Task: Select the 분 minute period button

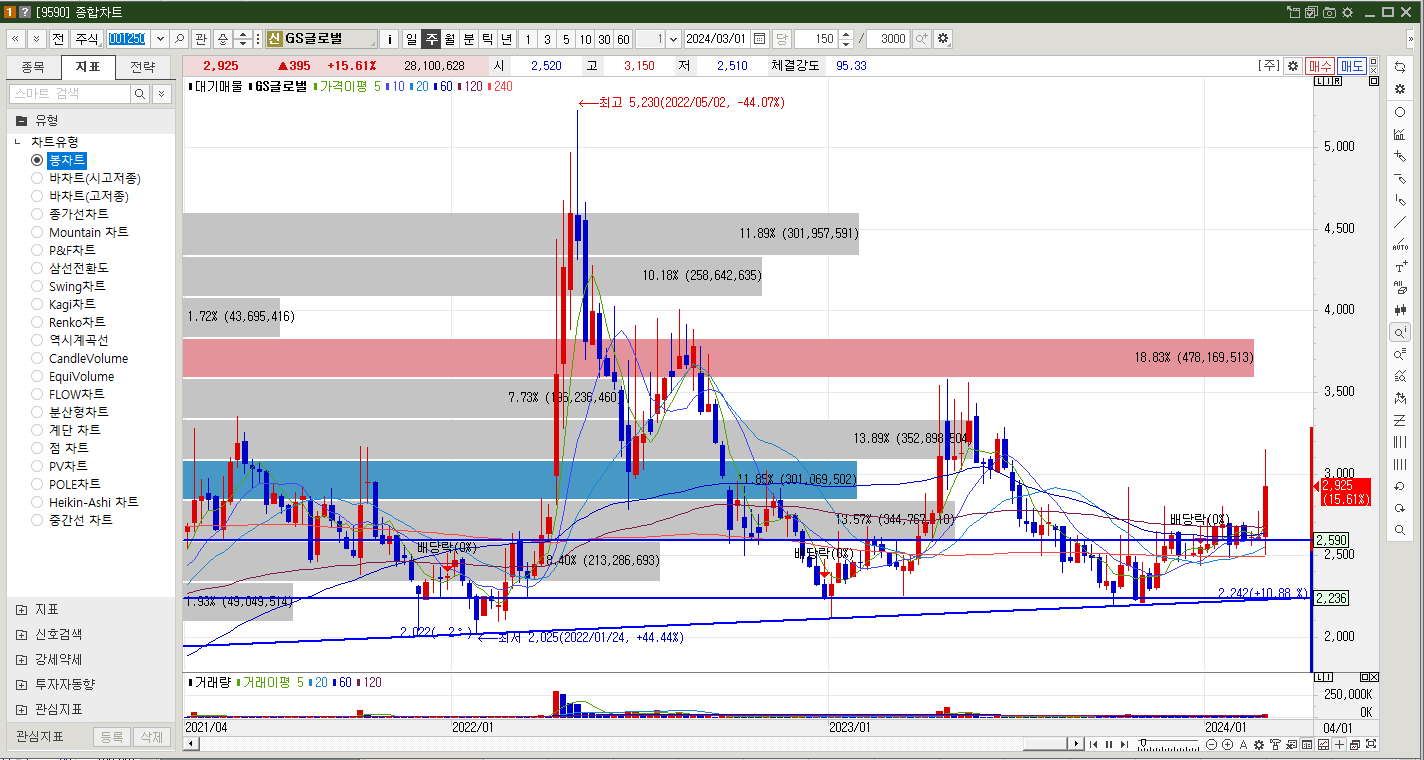Action: [469, 39]
